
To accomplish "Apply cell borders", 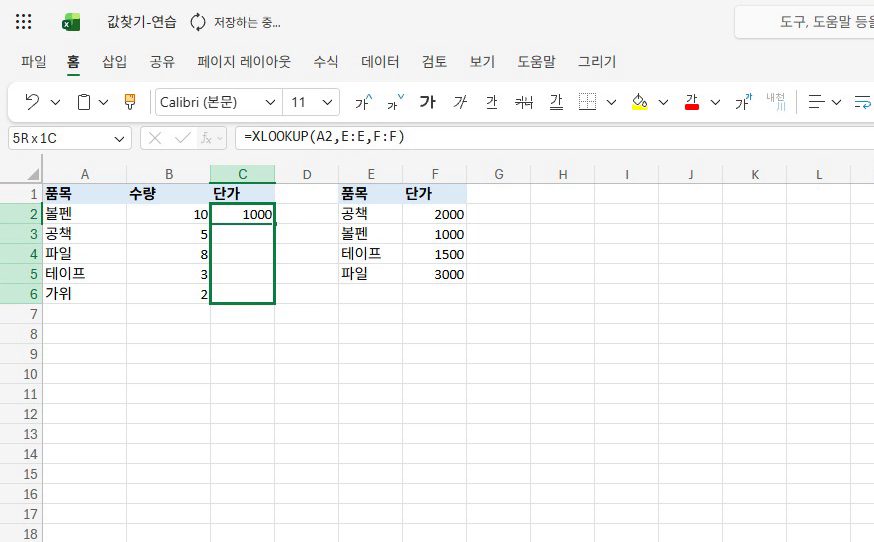I will (587, 102).
